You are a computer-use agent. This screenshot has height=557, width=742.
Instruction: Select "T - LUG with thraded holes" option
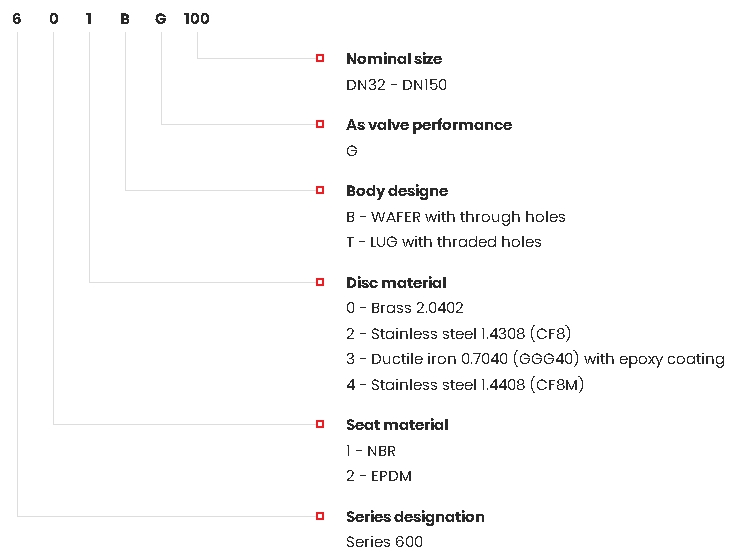click(x=444, y=242)
